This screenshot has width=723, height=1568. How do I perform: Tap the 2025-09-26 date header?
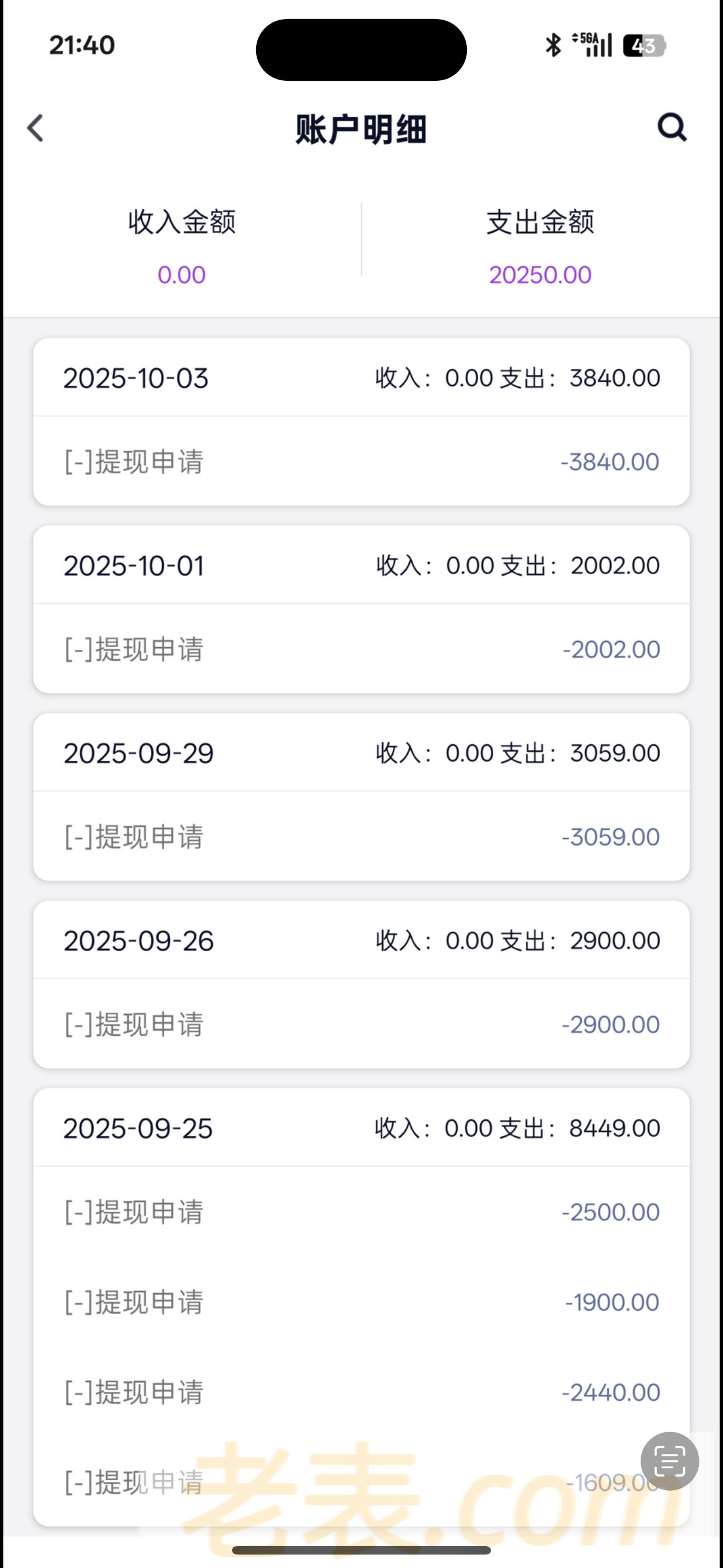(139, 940)
